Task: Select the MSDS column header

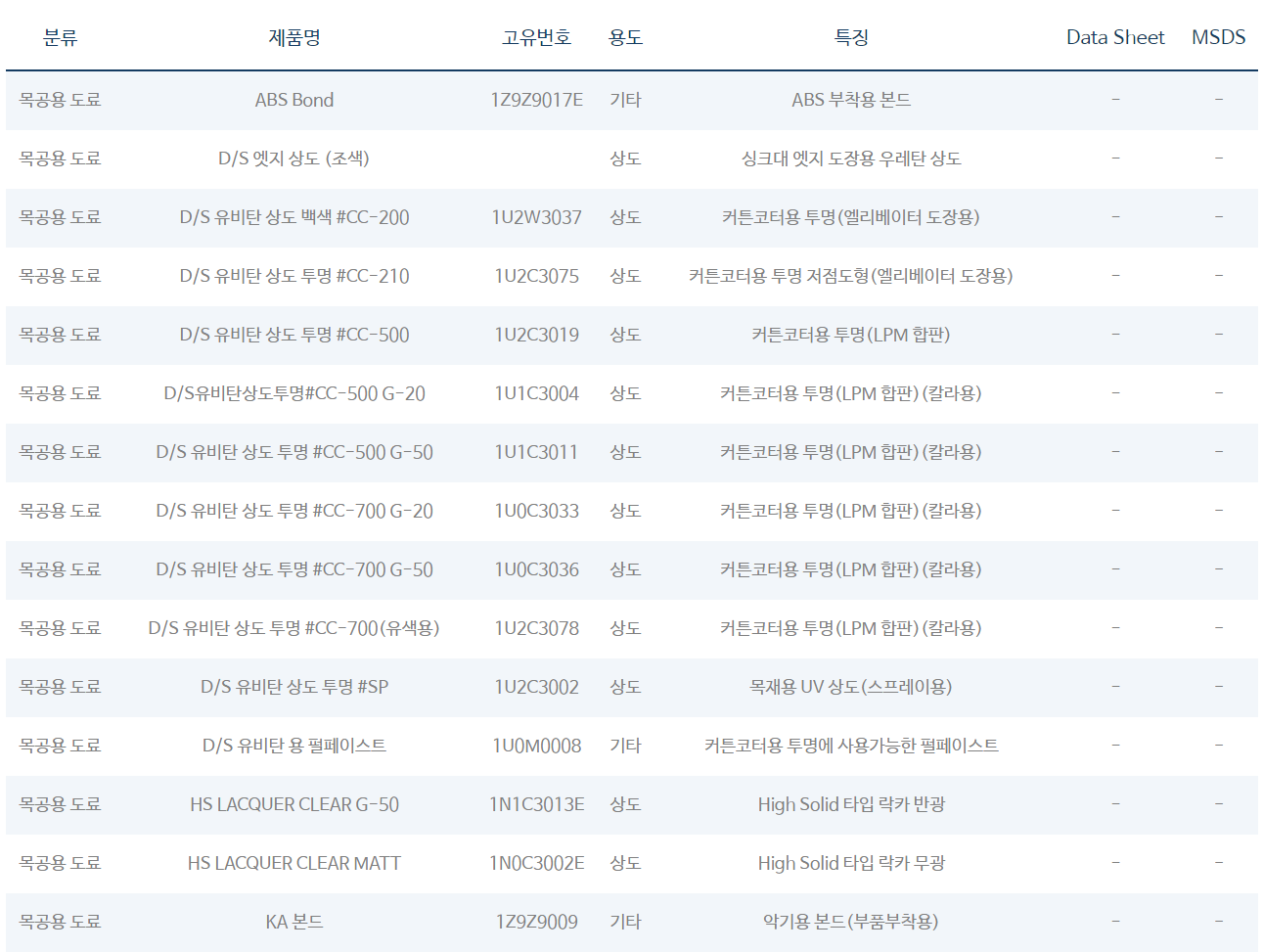Action: [x=1218, y=37]
